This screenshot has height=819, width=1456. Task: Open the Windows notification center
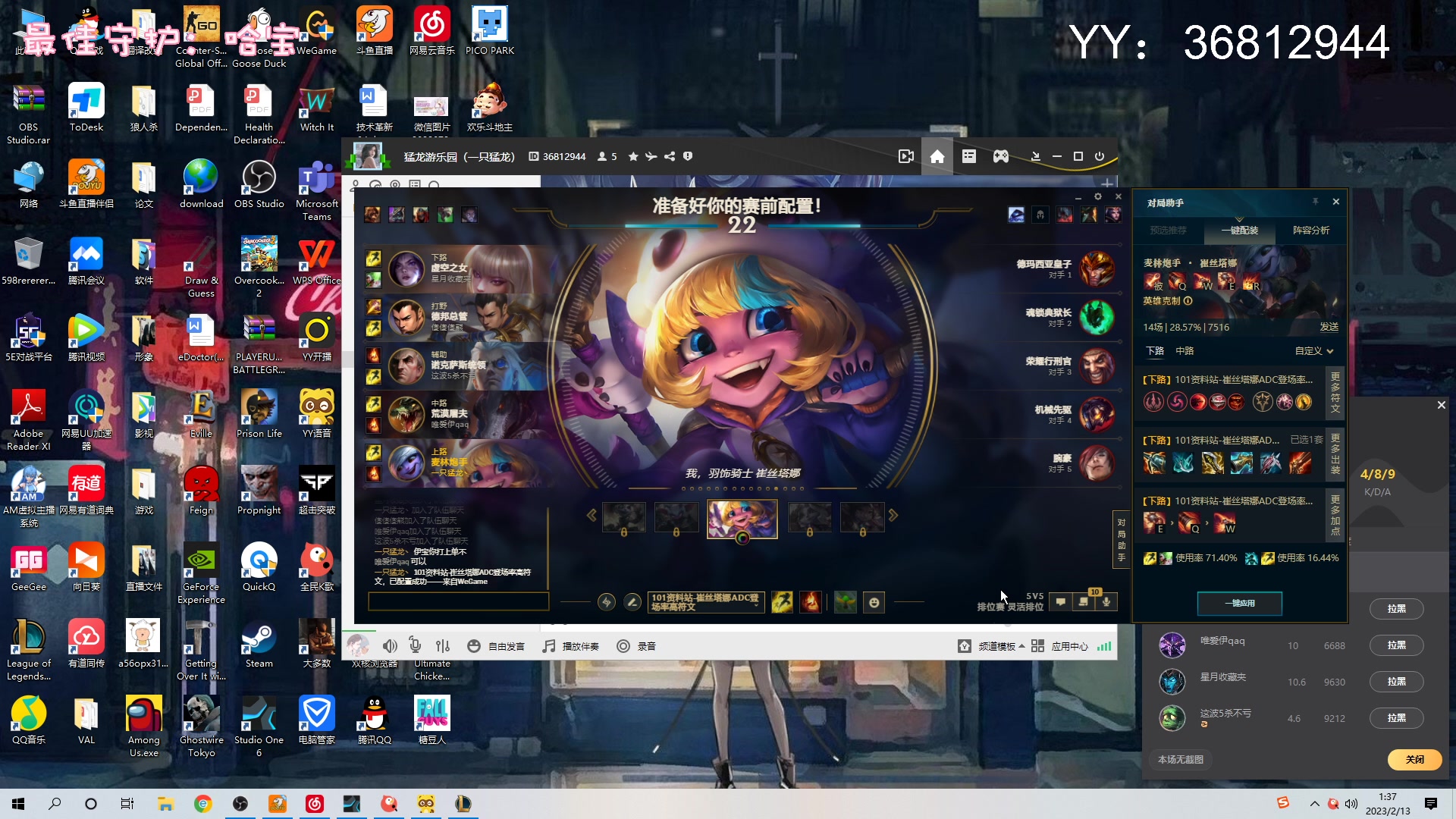pos(1431,804)
